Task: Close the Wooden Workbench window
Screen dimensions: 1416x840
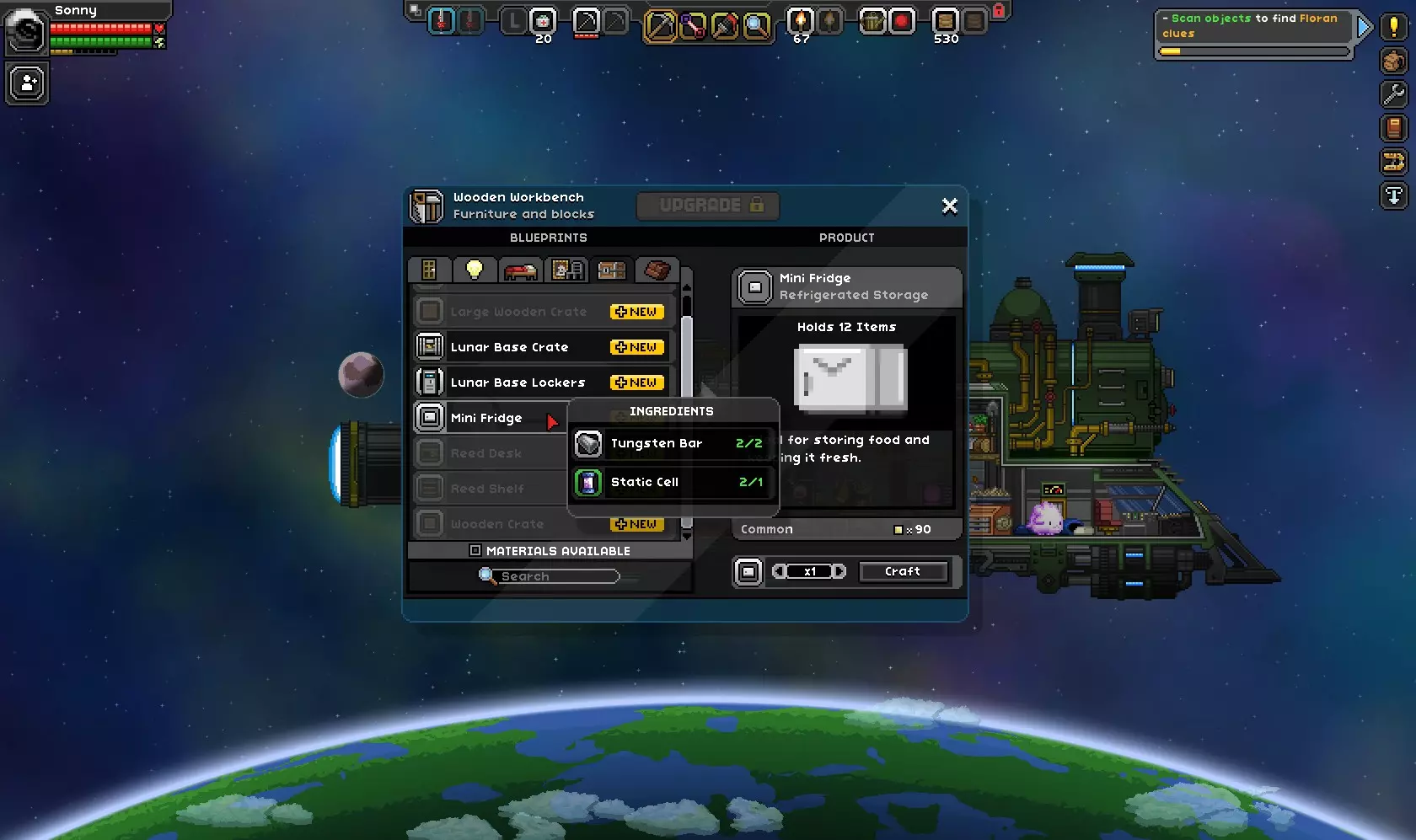Action: (x=950, y=206)
